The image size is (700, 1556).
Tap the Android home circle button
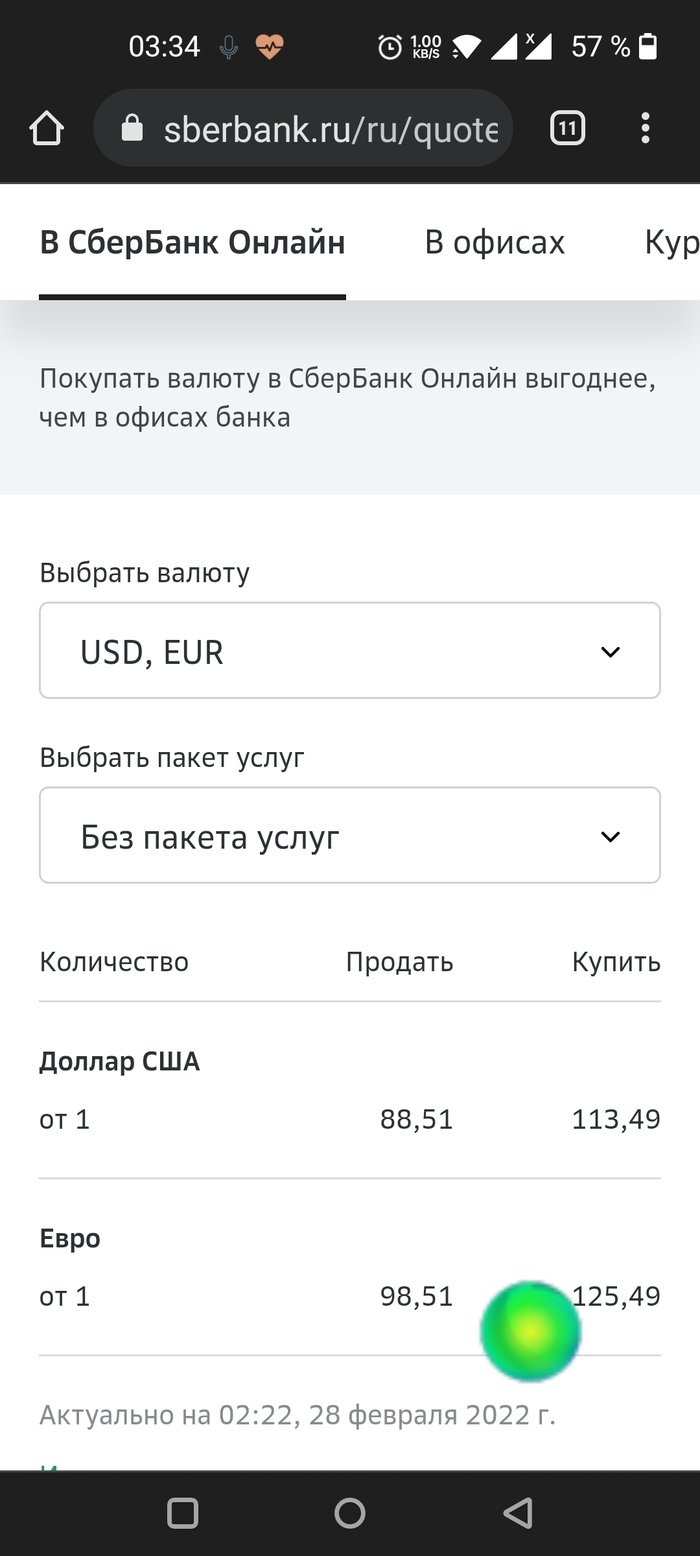point(349,1512)
